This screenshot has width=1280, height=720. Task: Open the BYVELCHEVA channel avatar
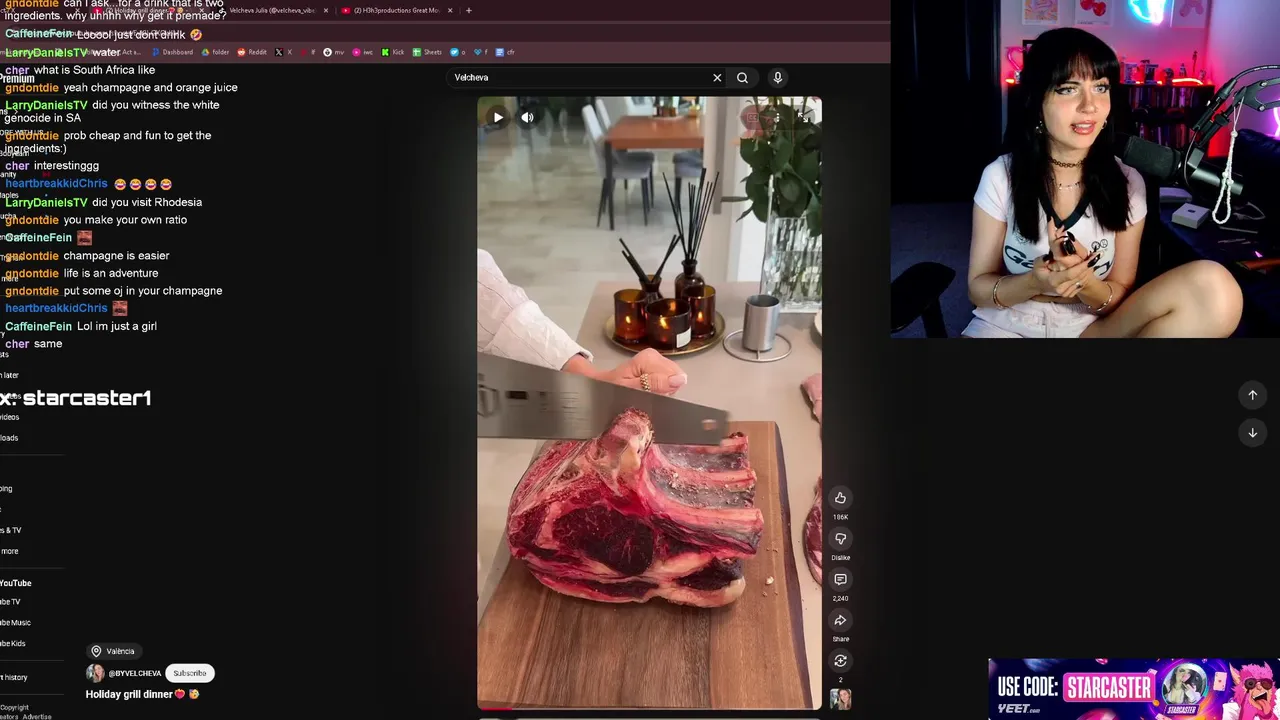point(95,673)
